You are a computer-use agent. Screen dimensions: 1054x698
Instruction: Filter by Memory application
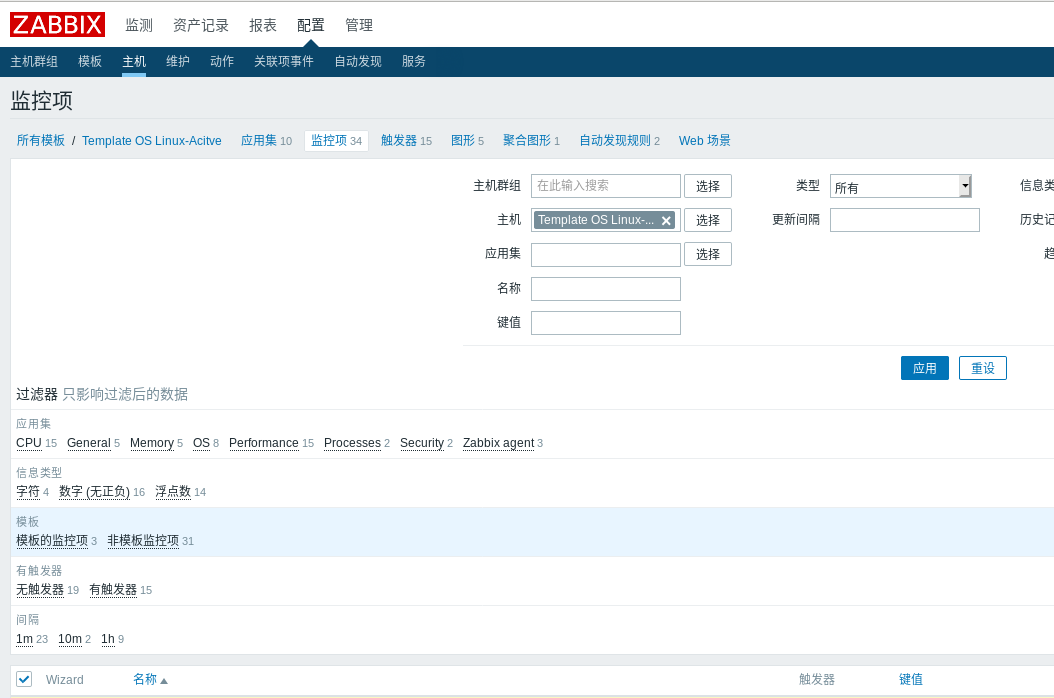click(152, 442)
